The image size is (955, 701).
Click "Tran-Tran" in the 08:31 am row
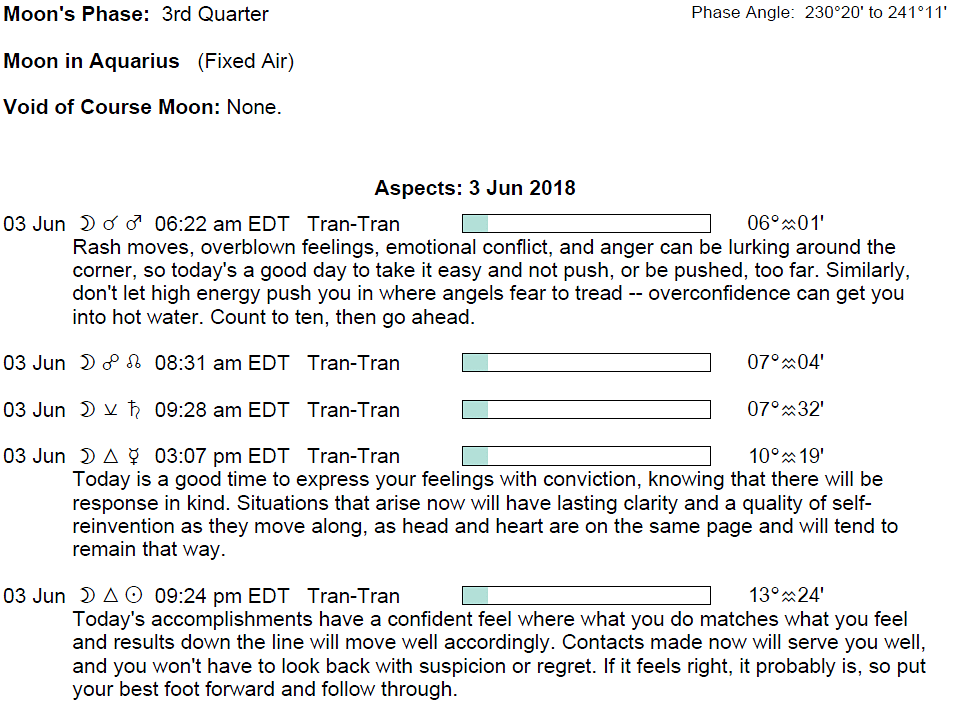click(353, 363)
